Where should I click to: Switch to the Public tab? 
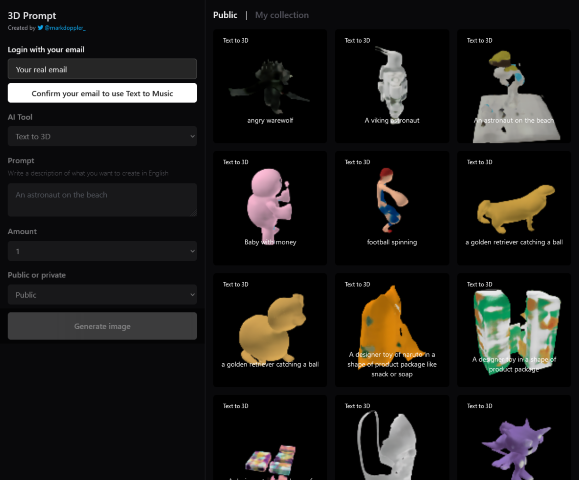(x=225, y=15)
